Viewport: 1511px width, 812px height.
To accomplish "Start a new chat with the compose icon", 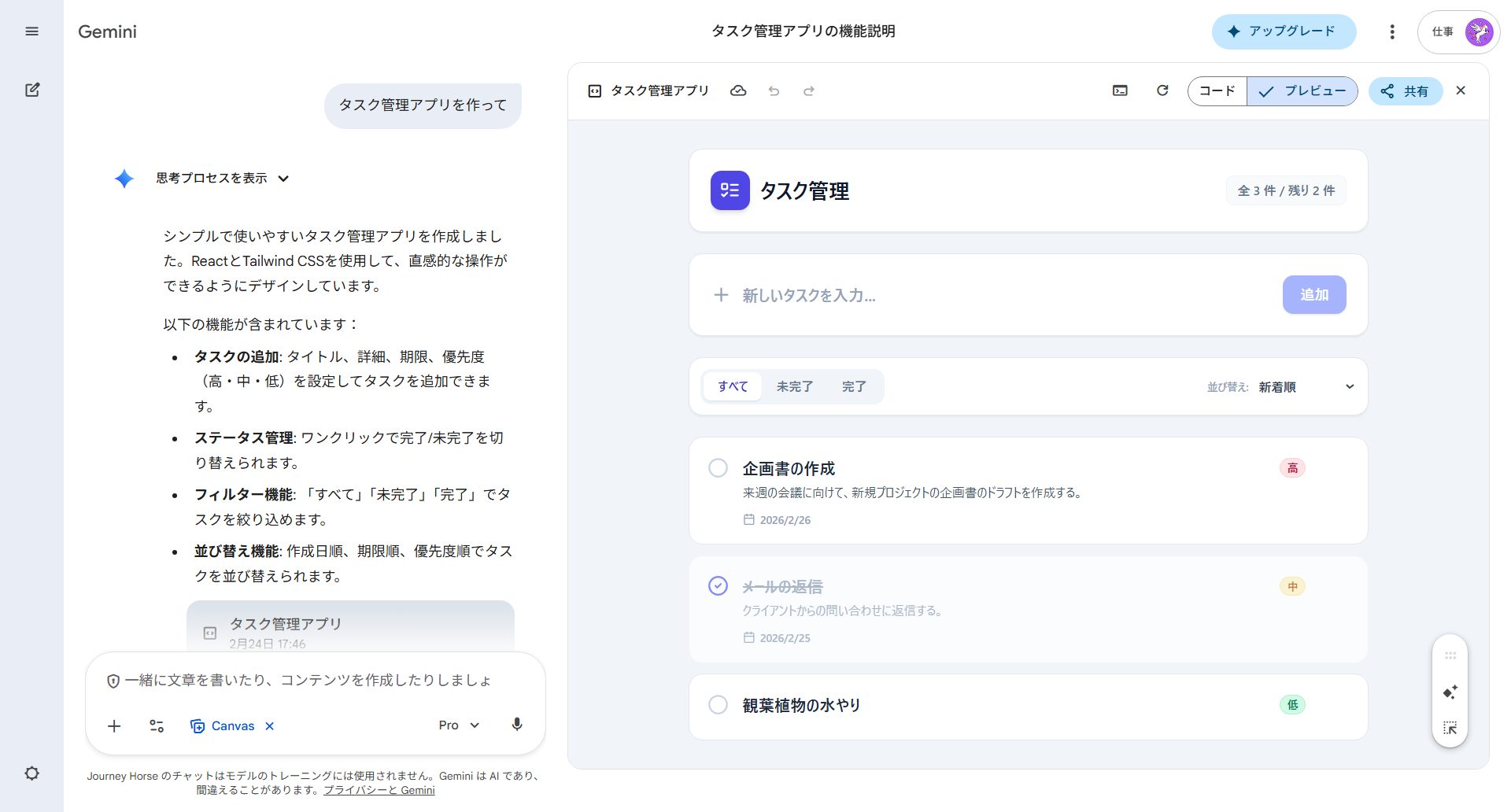I will click(32, 90).
